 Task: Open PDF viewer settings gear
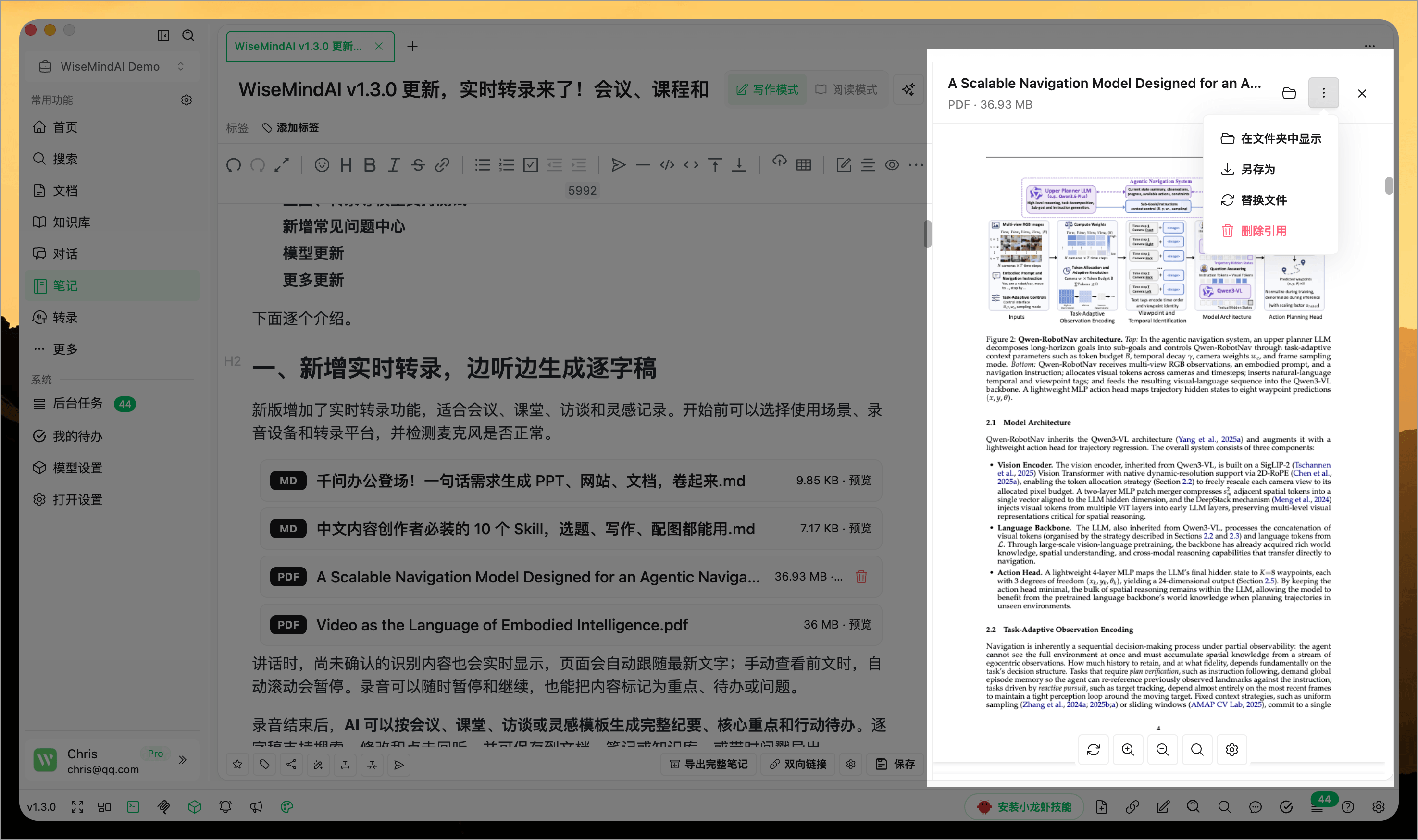coord(1232,750)
